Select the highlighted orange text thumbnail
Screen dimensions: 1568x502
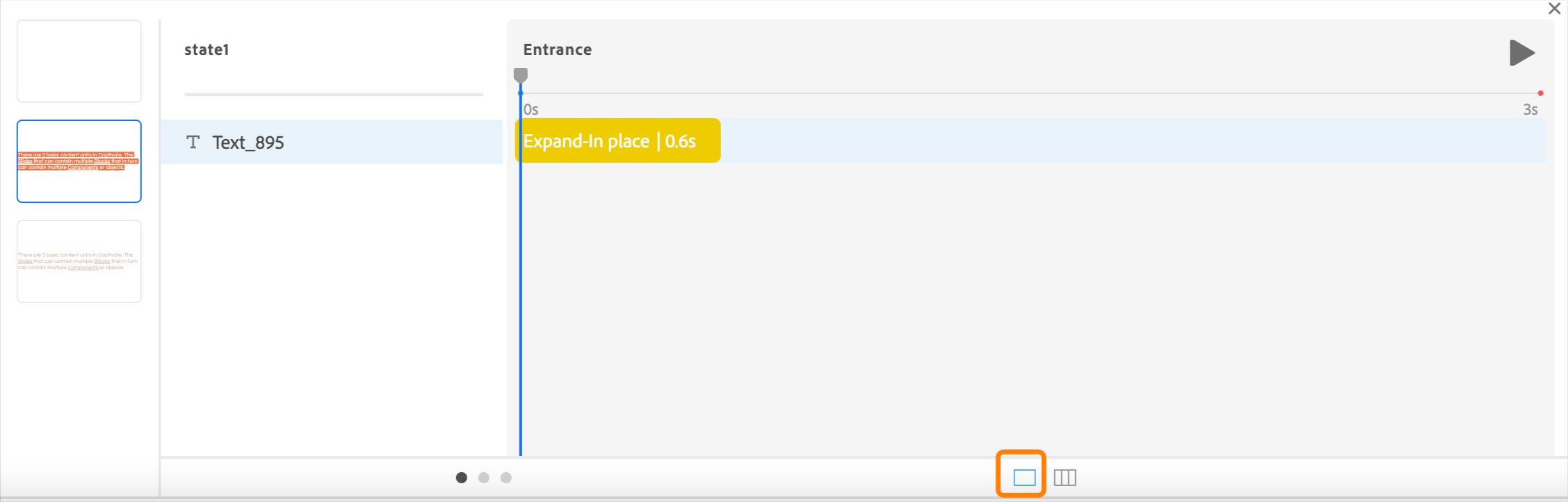(x=79, y=161)
